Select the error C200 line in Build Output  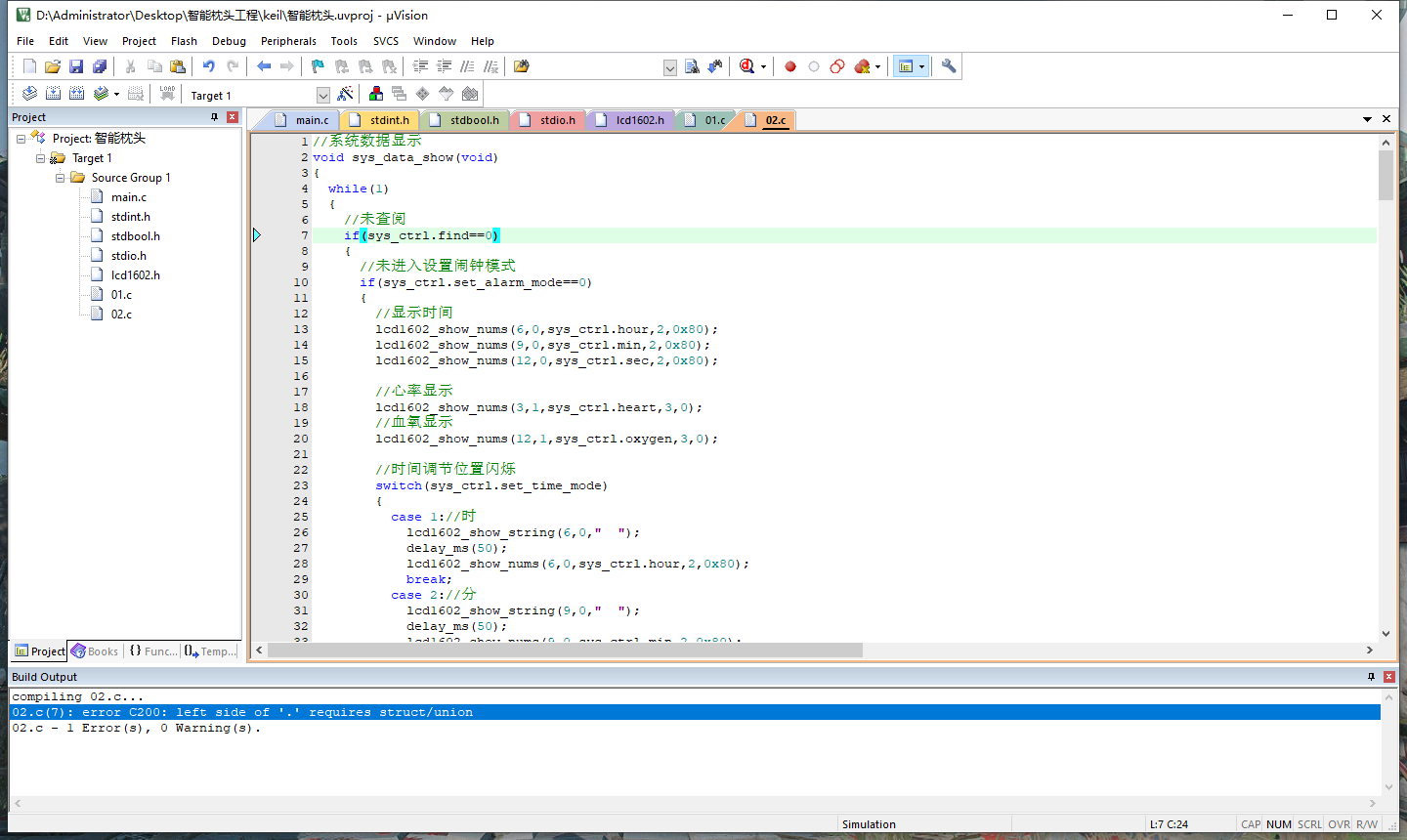[x=242, y=712]
